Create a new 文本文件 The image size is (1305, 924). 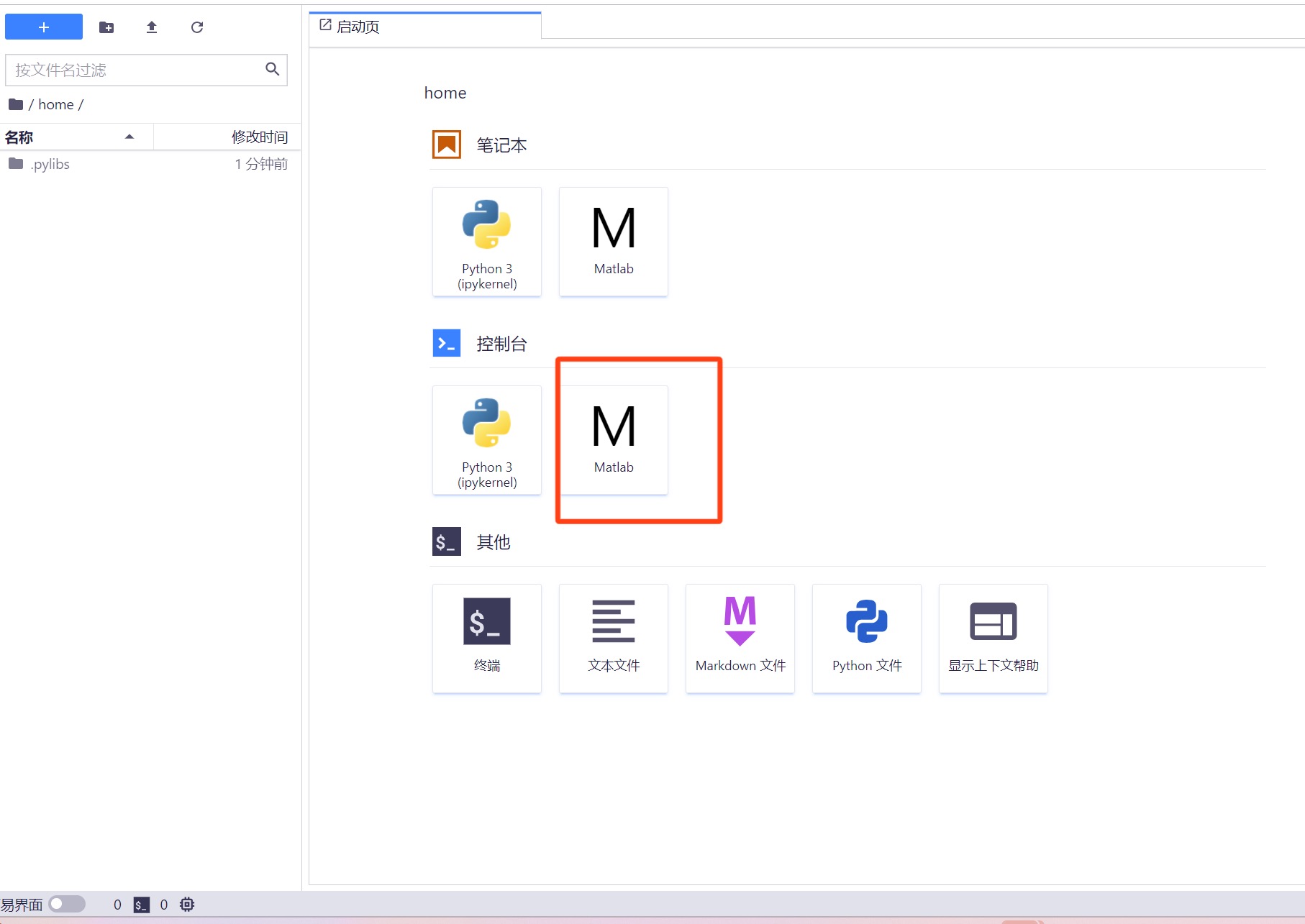click(614, 639)
